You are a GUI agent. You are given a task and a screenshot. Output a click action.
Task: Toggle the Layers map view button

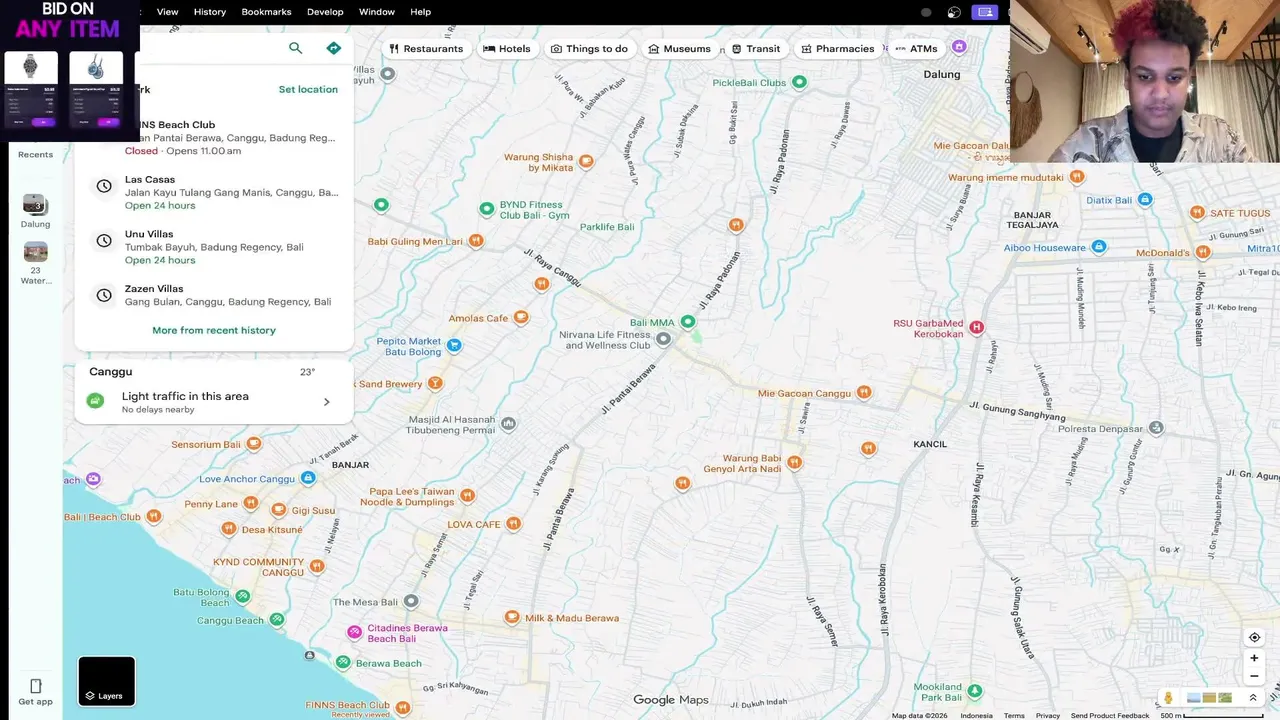[106, 681]
